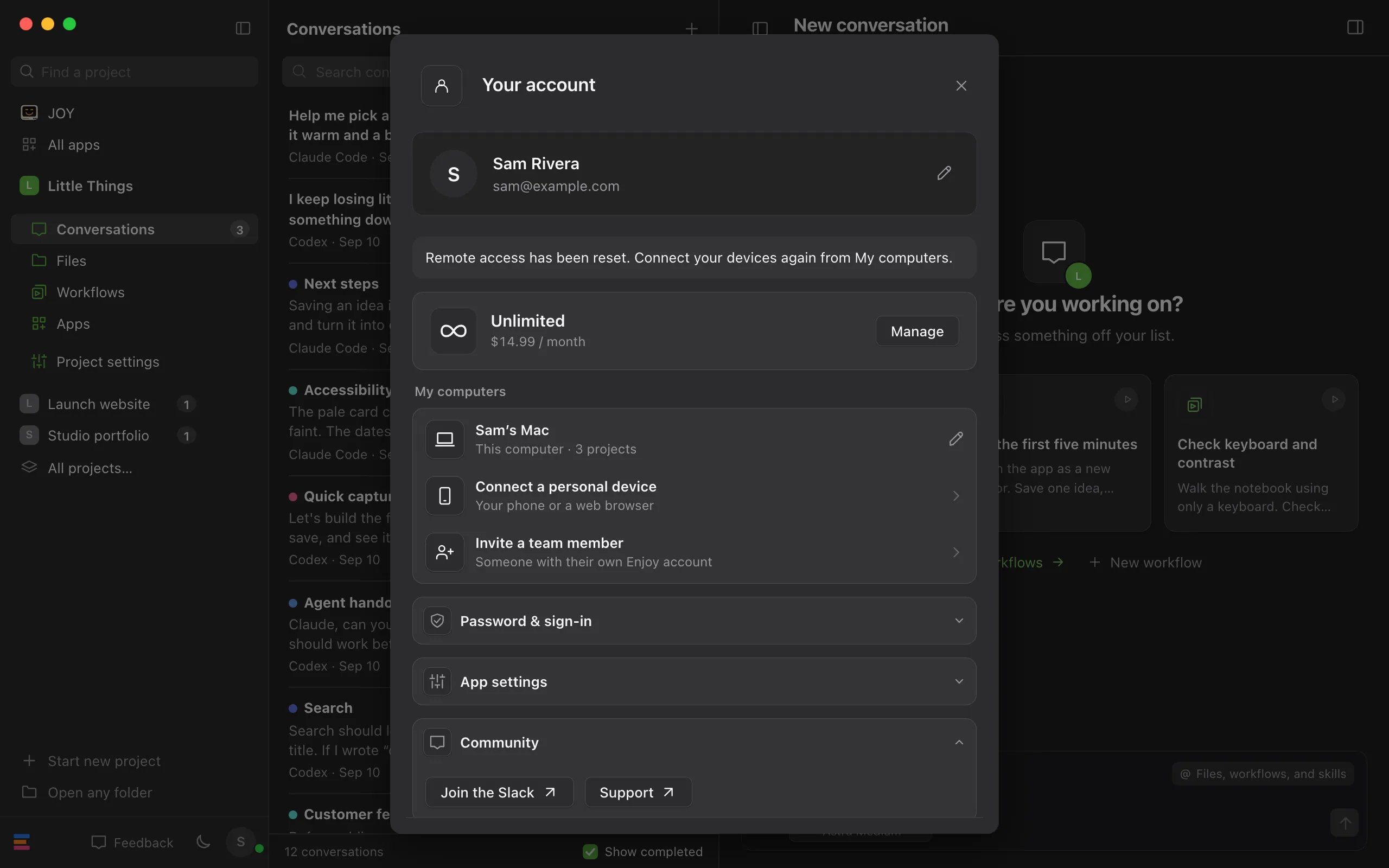Open Connect a personal device chevron
This screenshot has width=1389, height=868.
pyautogui.click(x=955, y=495)
